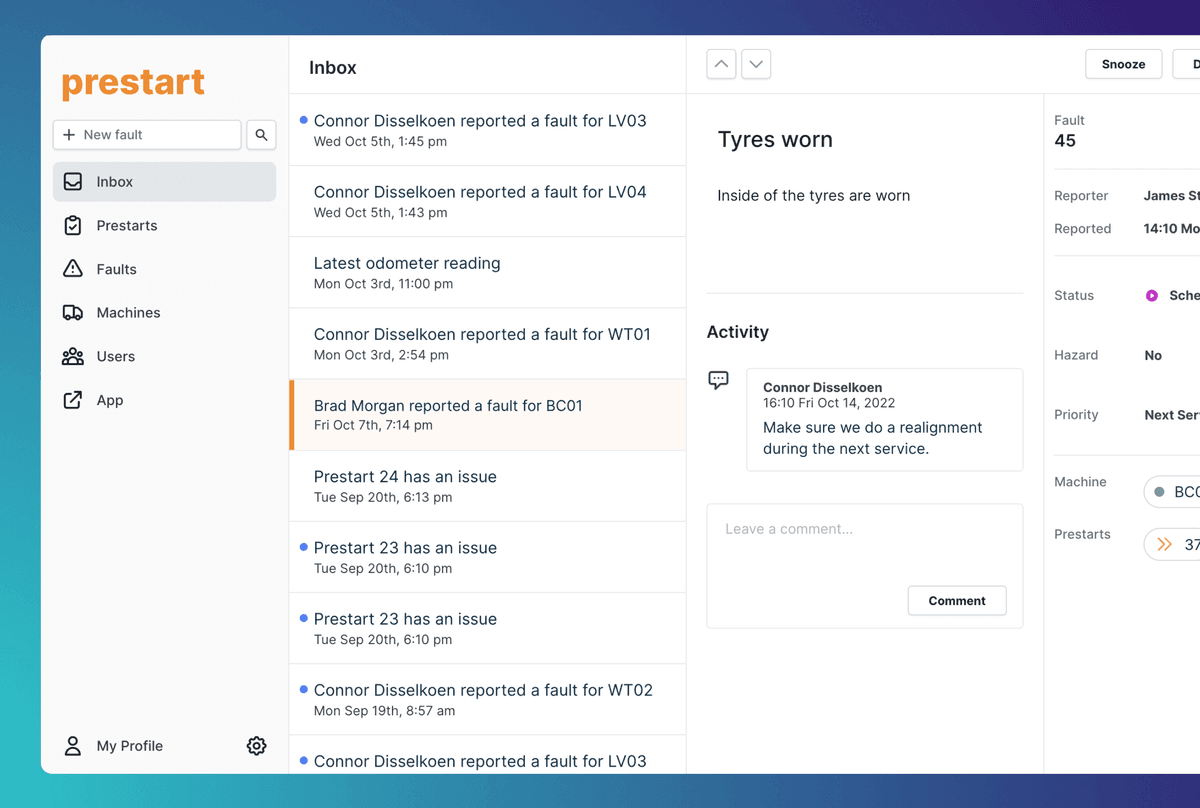1200x808 pixels.
Task: Click the Users group icon
Action: 72,356
